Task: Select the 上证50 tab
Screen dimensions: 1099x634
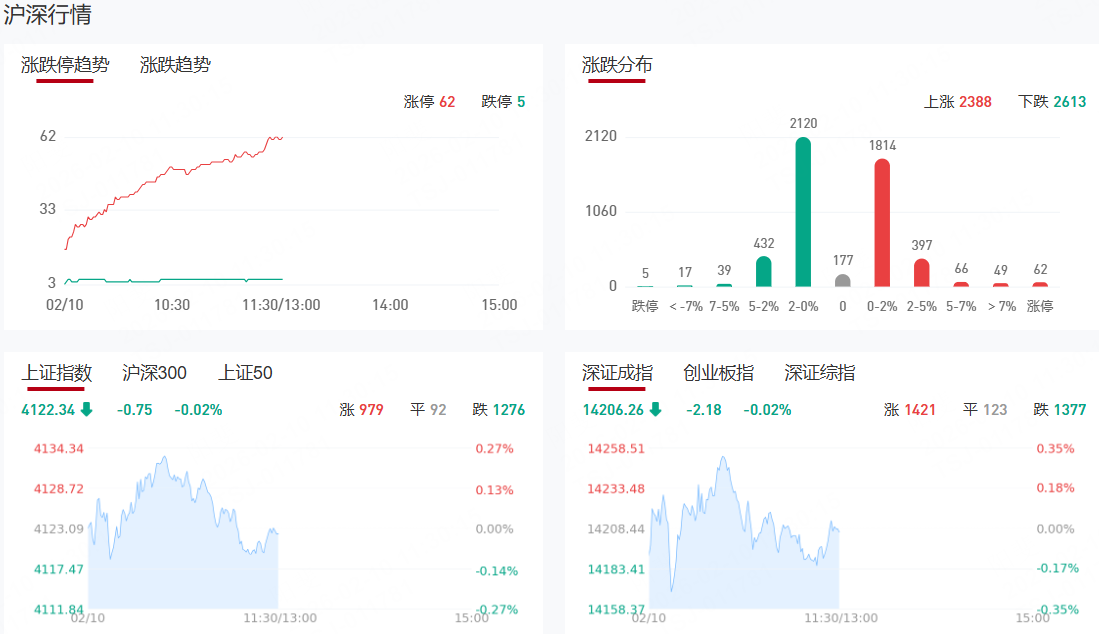Action: coord(245,373)
